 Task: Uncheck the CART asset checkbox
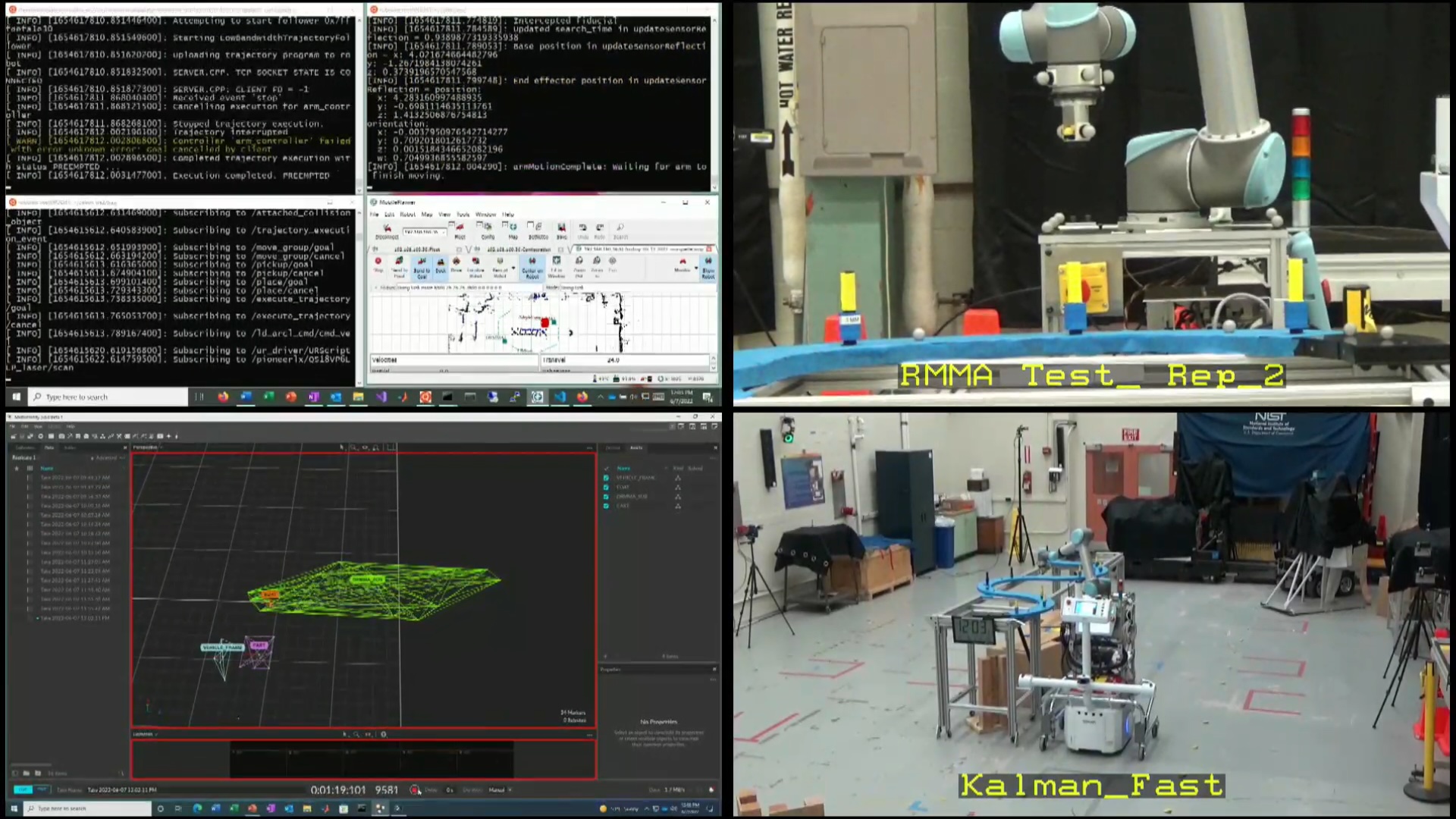606,505
